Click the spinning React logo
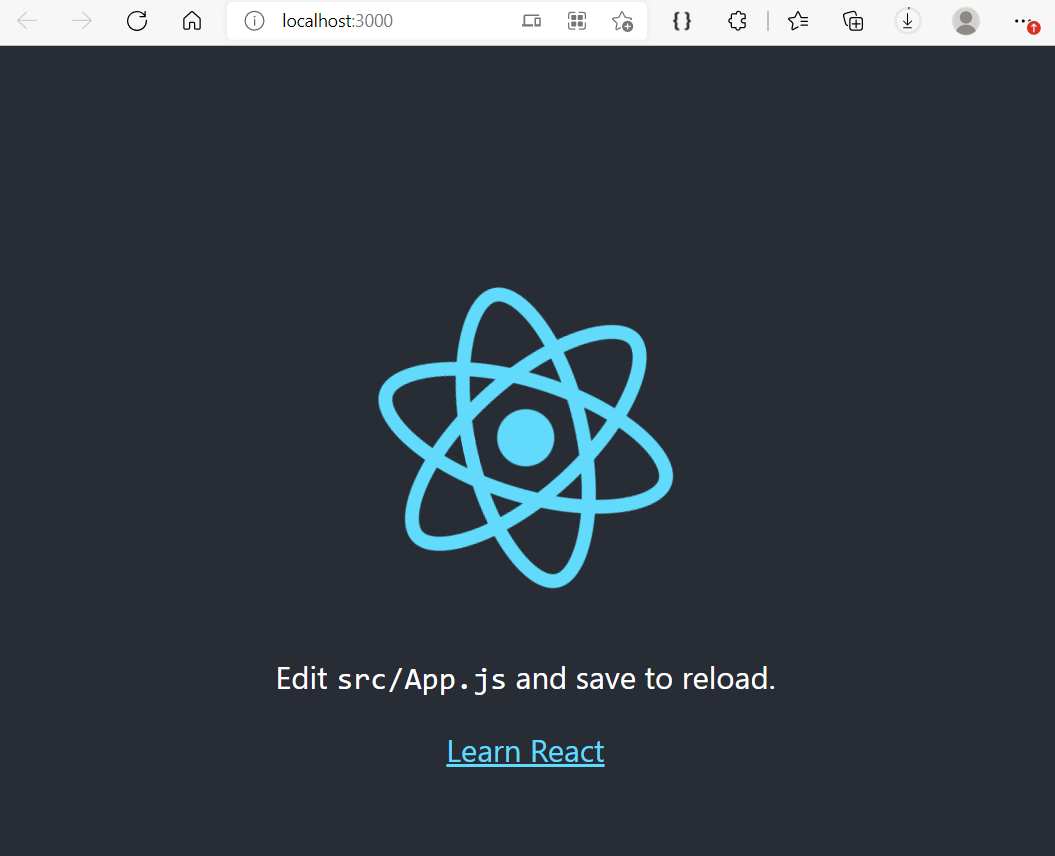 [525, 437]
